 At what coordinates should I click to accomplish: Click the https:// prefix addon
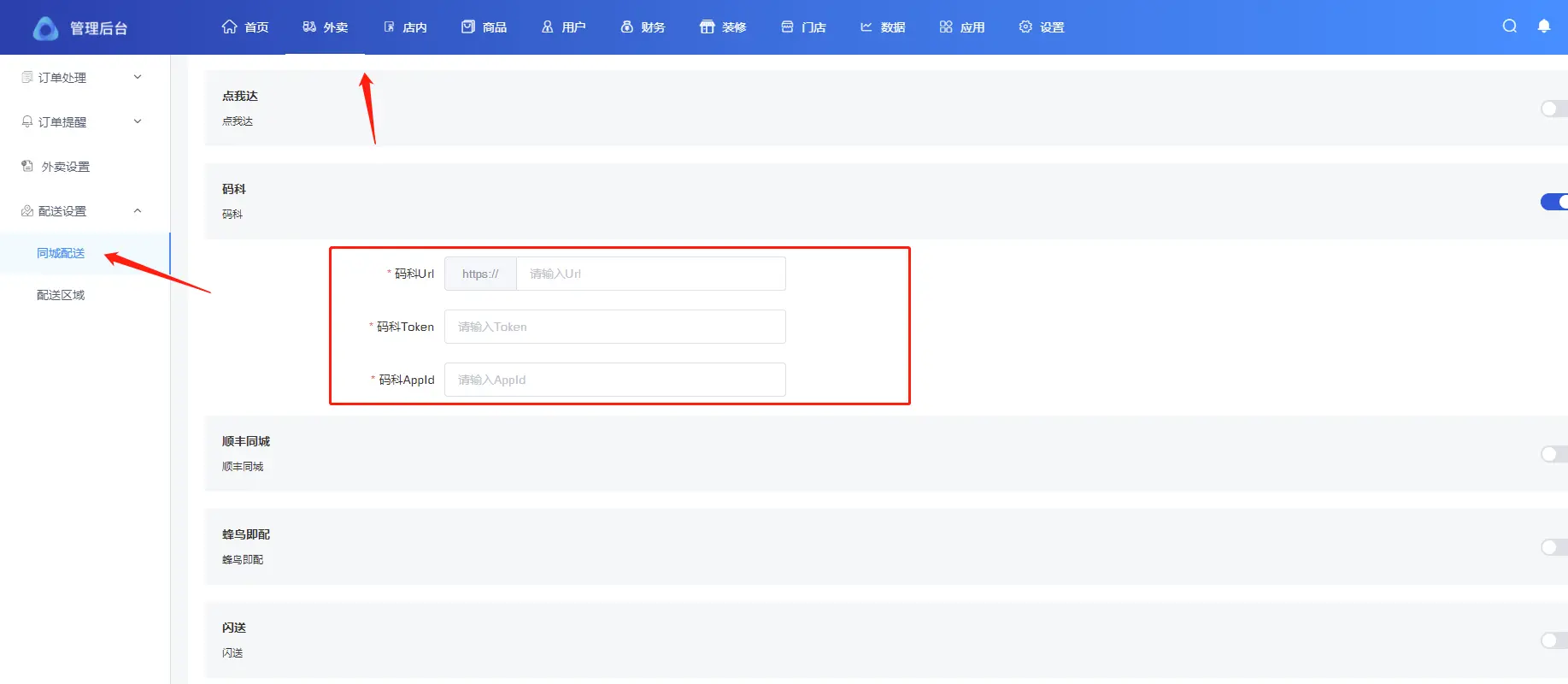(x=480, y=274)
